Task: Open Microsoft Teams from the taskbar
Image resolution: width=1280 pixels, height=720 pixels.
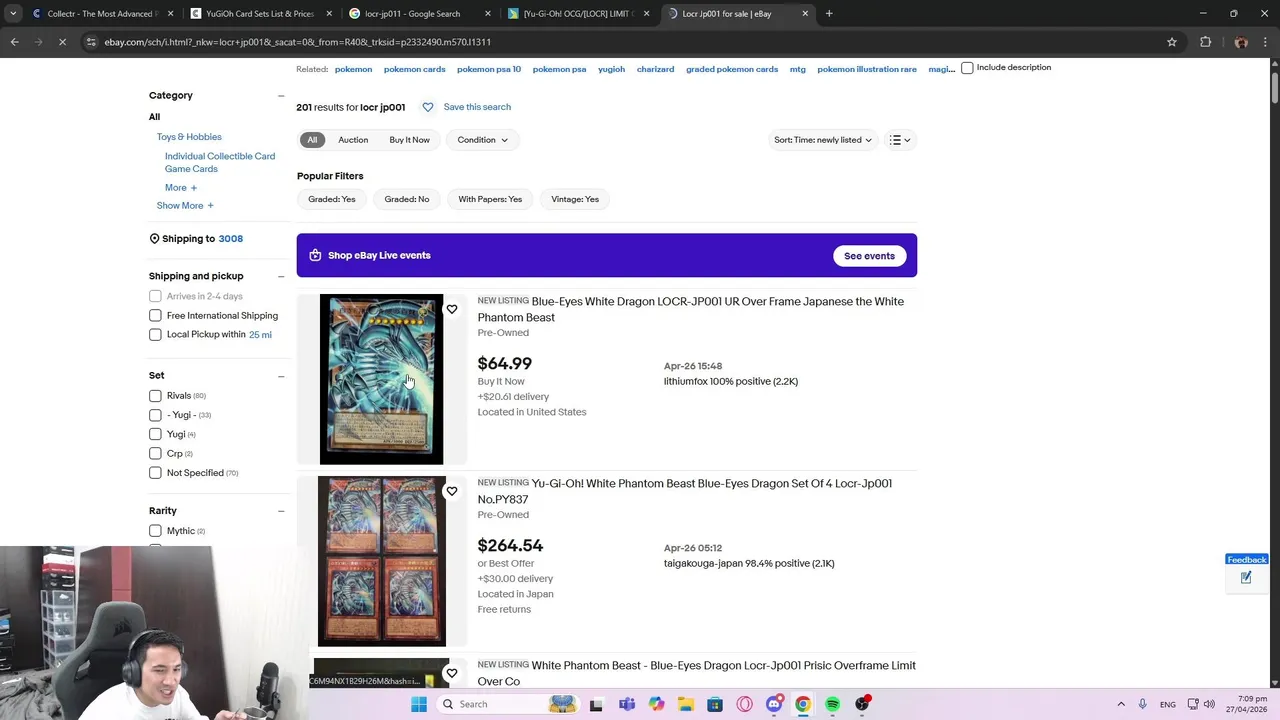Action: click(627, 704)
